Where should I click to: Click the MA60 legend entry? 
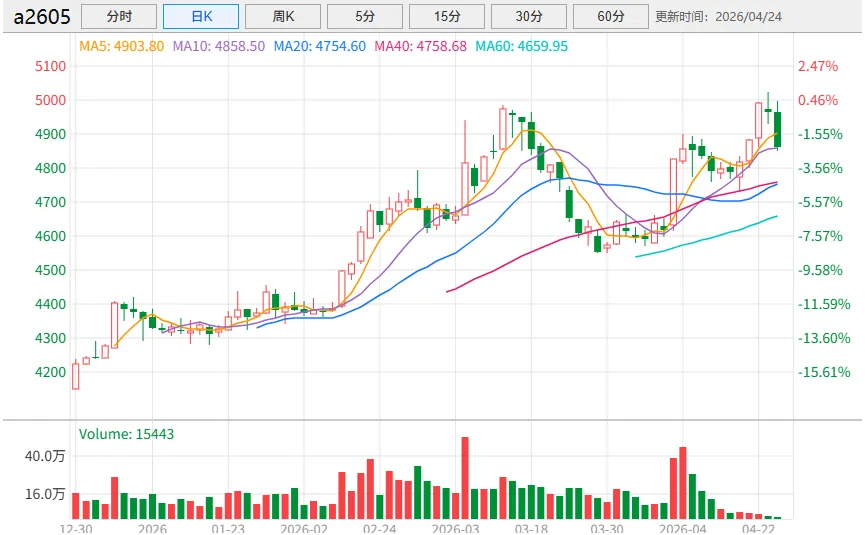pos(521,46)
